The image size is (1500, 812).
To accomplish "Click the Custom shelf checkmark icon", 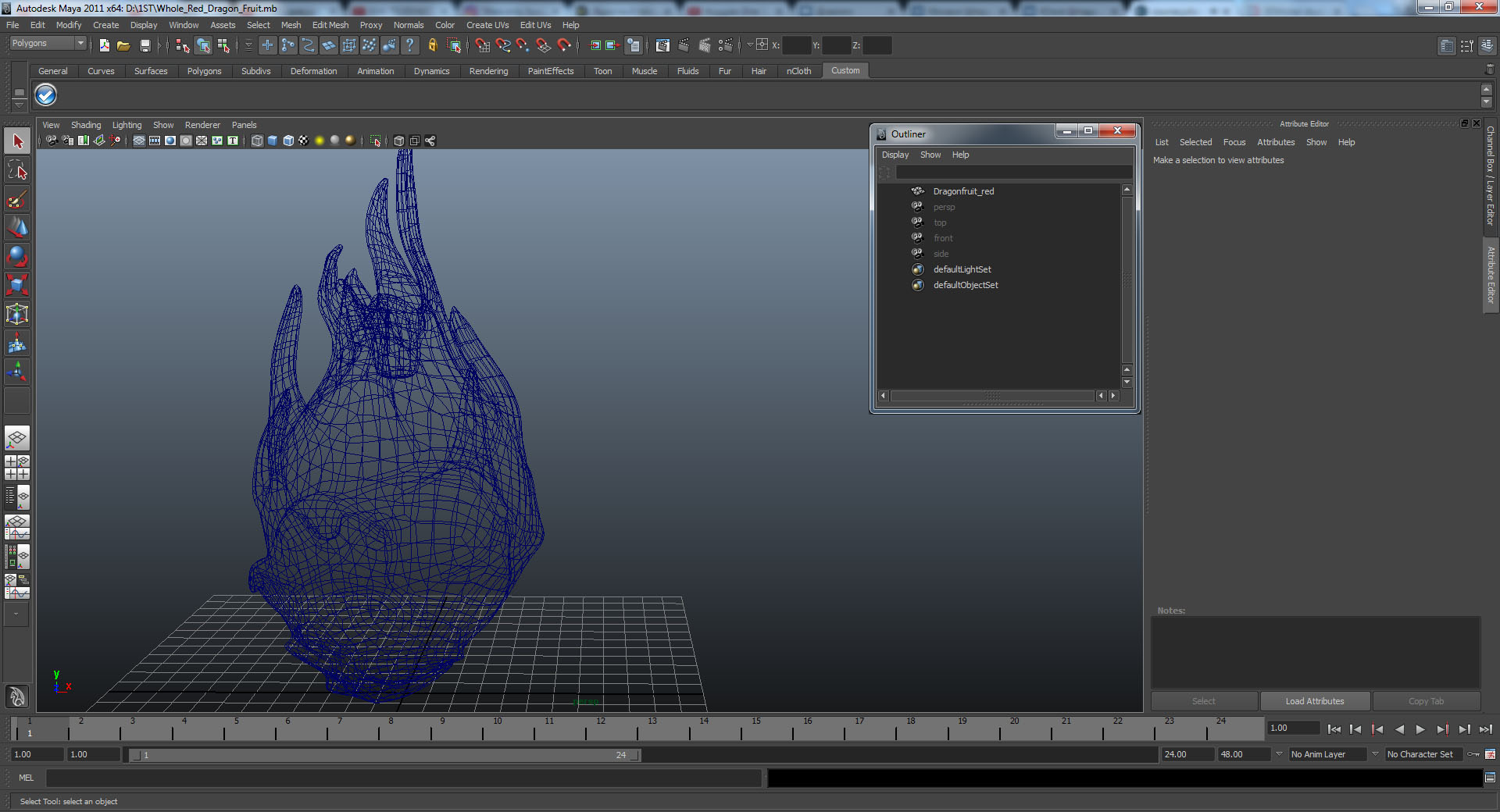I will (x=46, y=95).
